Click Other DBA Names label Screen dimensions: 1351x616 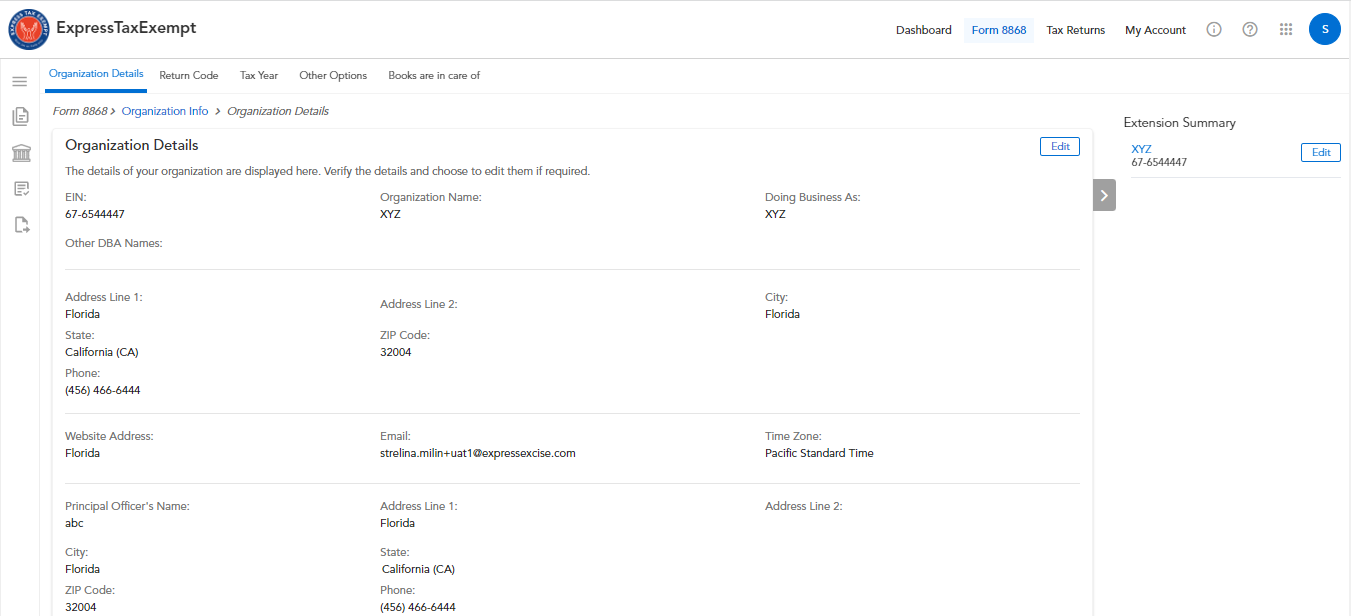click(114, 243)
